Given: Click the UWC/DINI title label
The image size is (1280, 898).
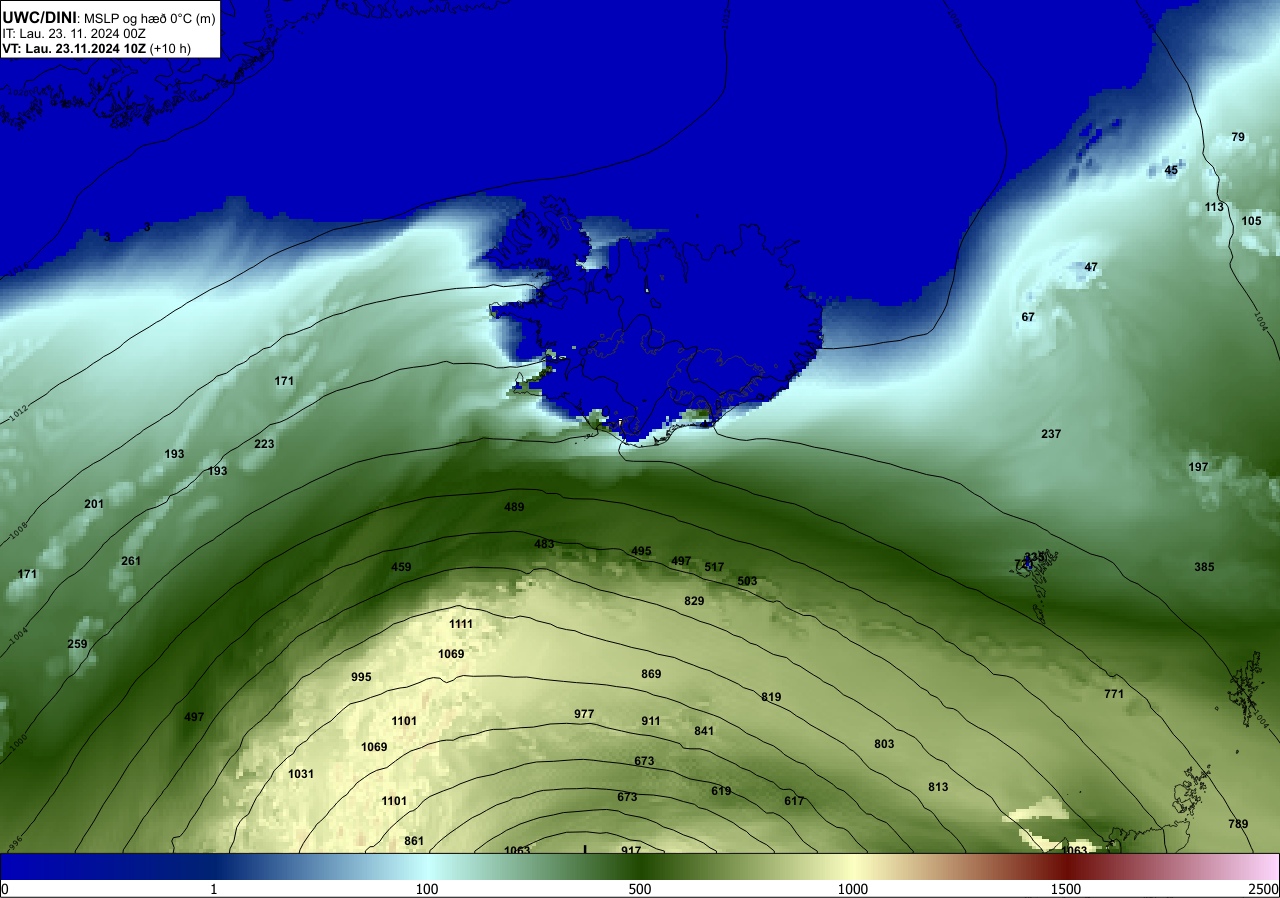Looking at the screenshot, I should pos(40,16).
